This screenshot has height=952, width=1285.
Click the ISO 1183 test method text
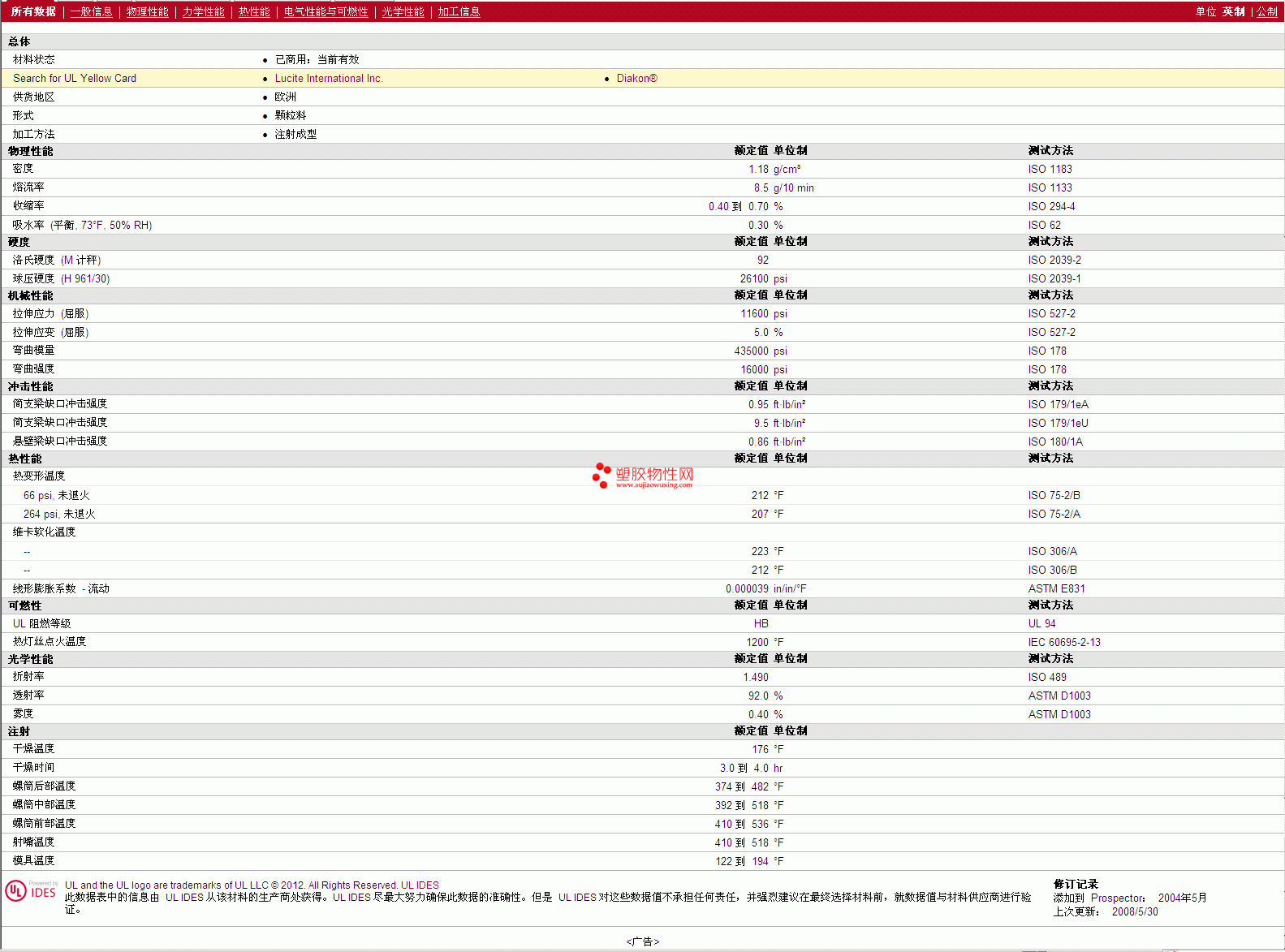tap(1050, 169)
